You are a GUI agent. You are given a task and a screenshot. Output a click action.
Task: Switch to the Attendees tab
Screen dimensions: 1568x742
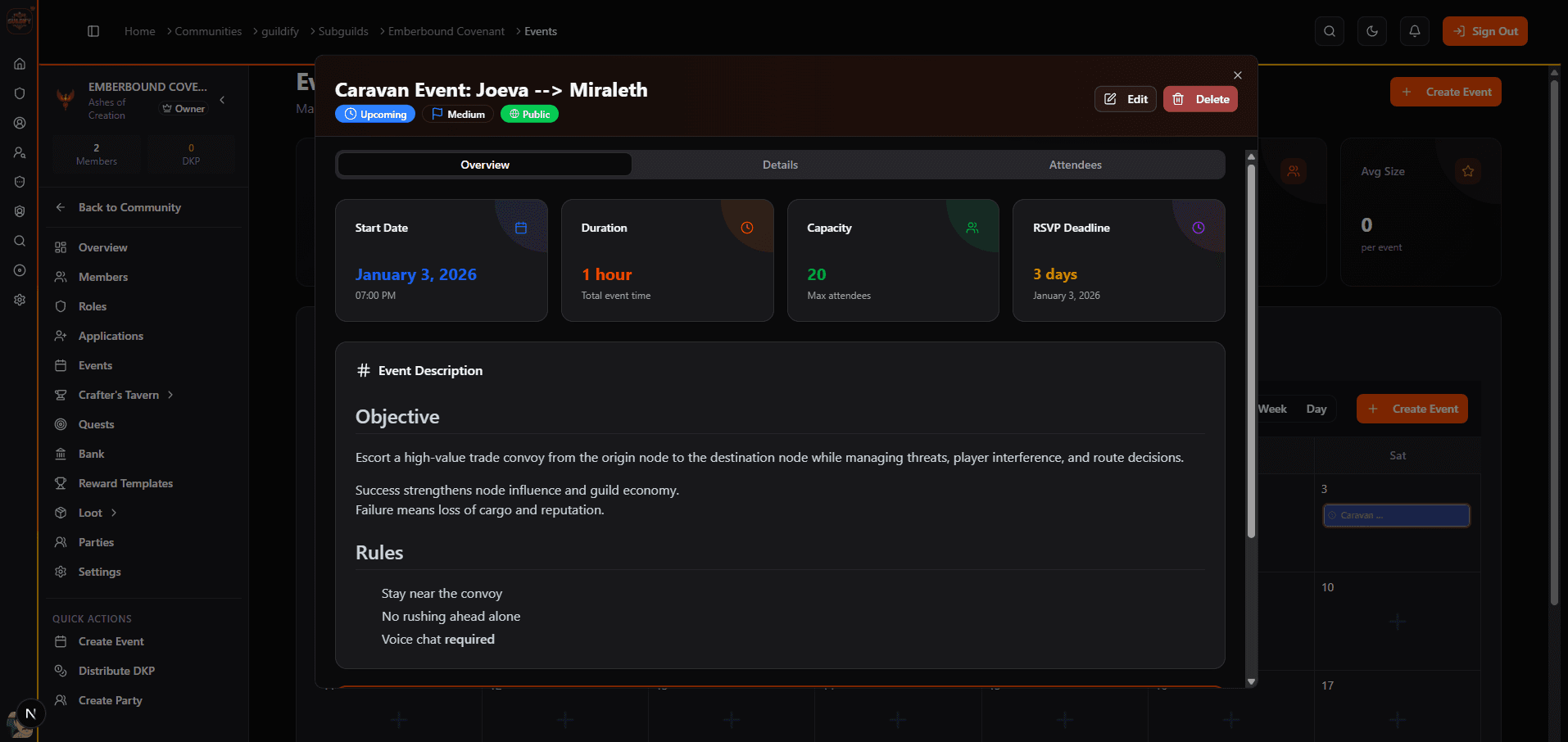pyautogui.click(x=1075, y=164)
